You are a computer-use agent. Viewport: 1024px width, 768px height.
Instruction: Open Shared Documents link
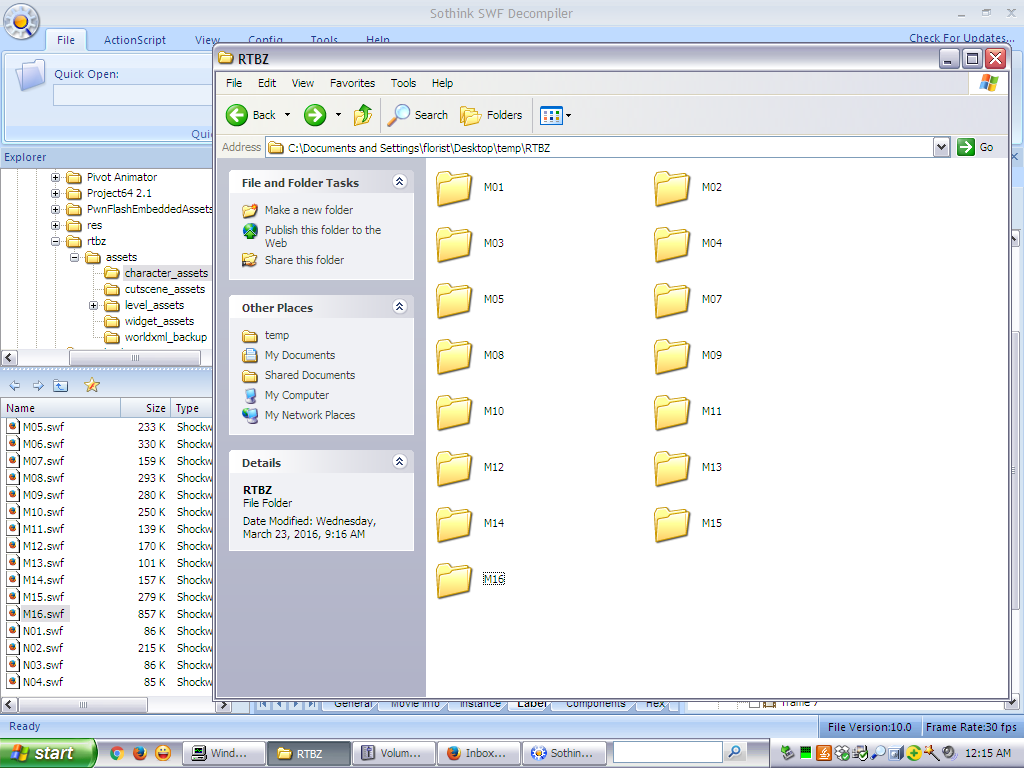tap(310, 375)
